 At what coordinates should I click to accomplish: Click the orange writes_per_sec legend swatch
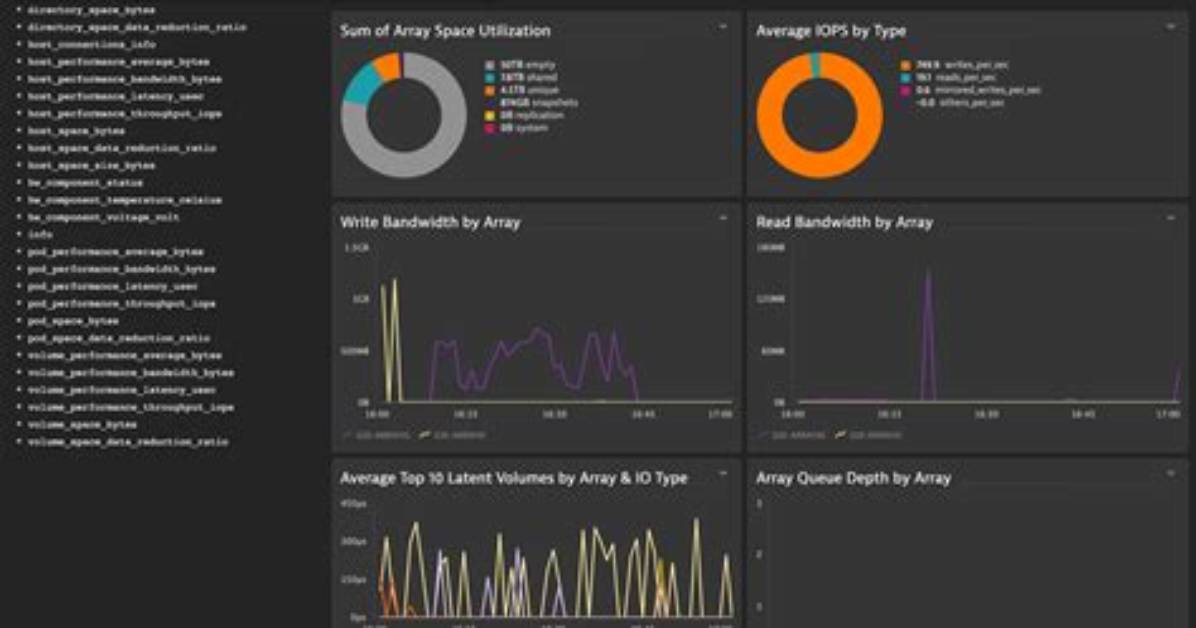pos(905,66)
